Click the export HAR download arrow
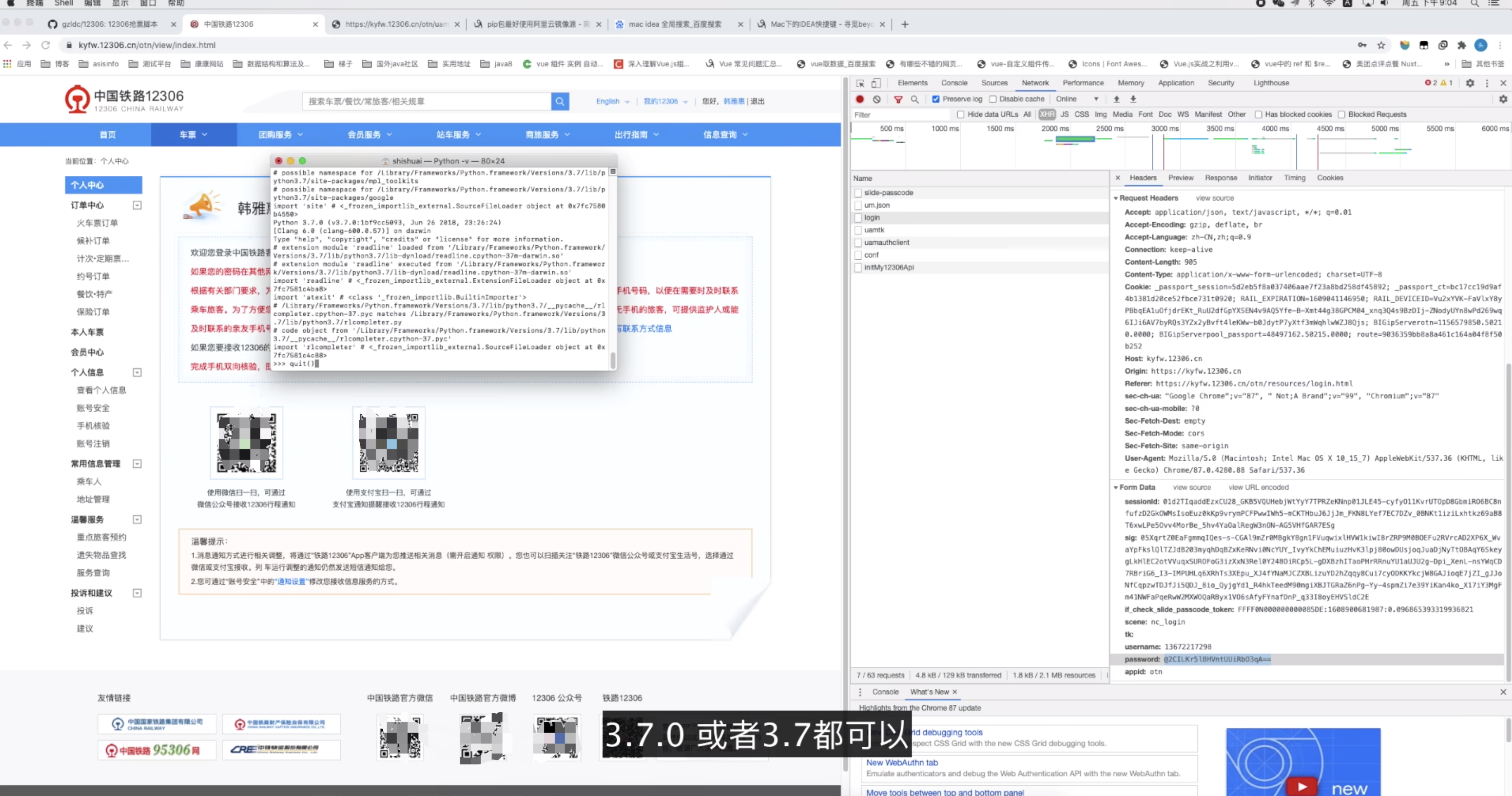The width and height of the screenshot is (1512, 796). point(1133,99)
